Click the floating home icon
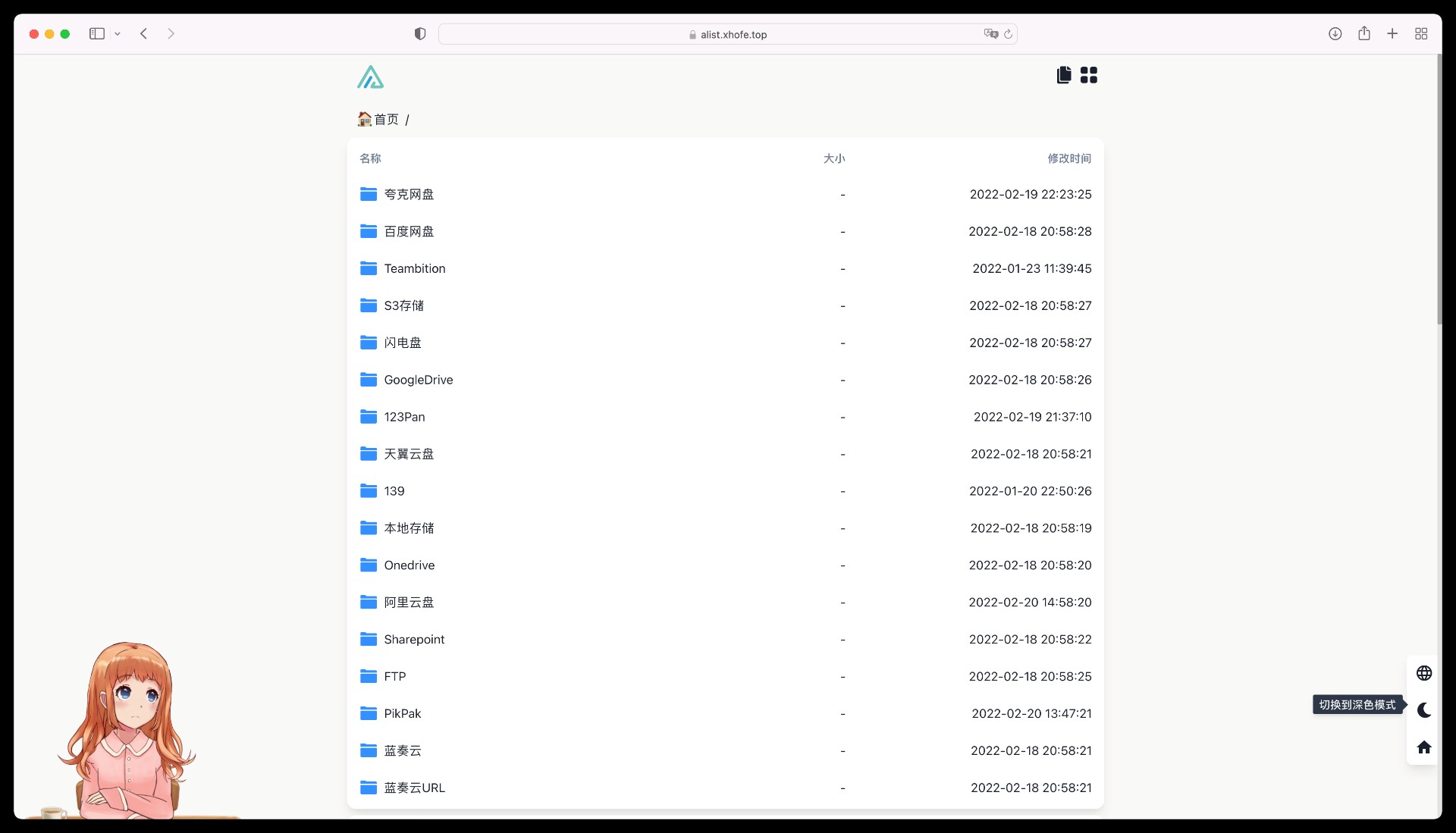 (x=1423, y=747)
